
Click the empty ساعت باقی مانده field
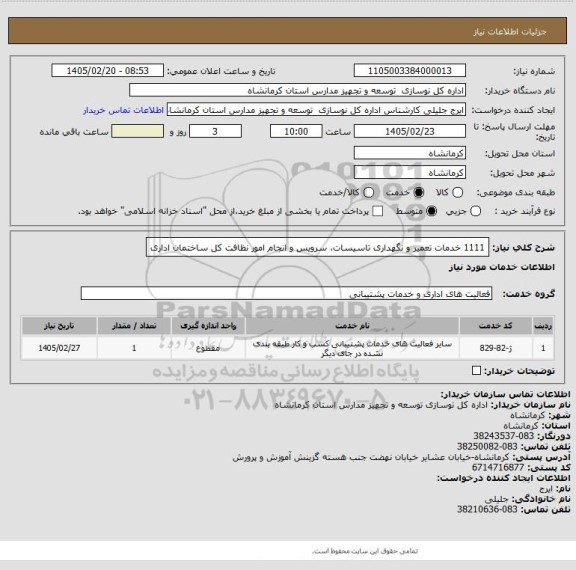(x=137, y=131)
